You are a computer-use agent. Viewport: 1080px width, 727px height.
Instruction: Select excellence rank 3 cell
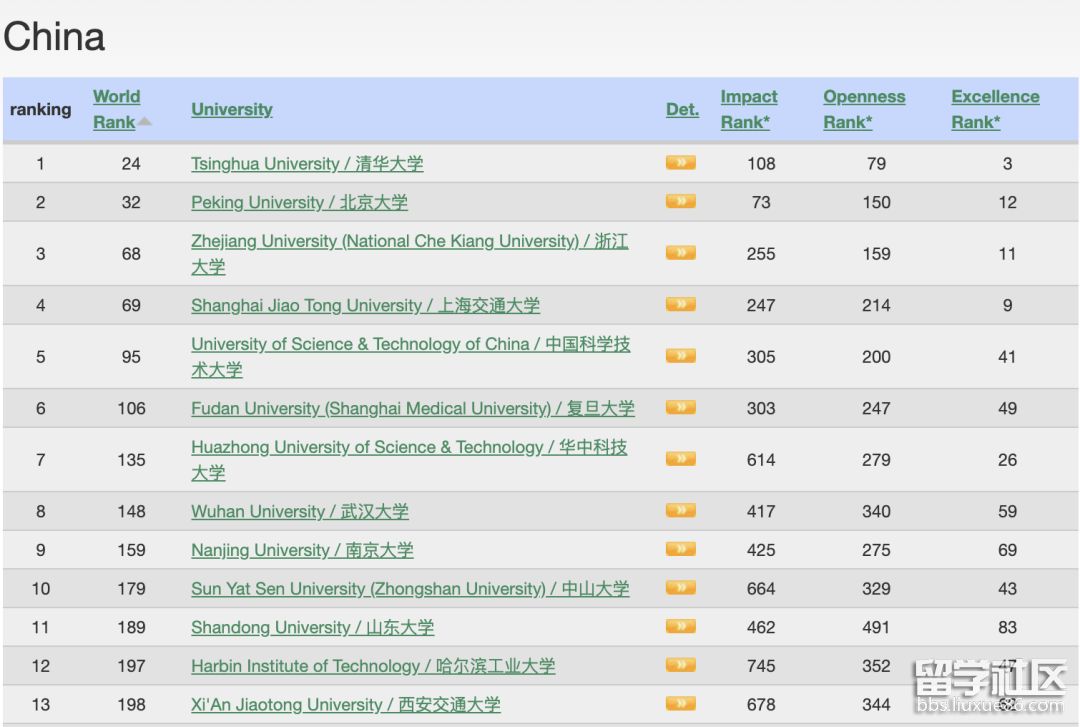1007,164
